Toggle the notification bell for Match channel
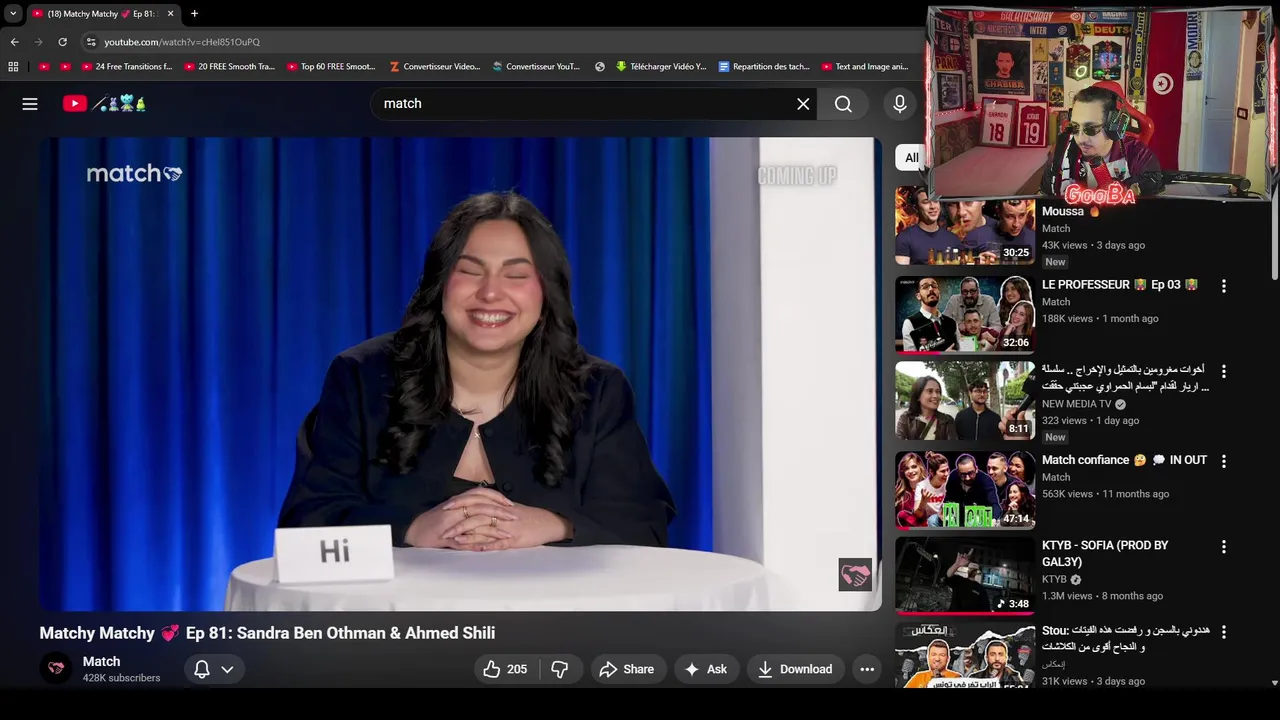This screenshot has width=1280, height=720. tap(202, 669)
